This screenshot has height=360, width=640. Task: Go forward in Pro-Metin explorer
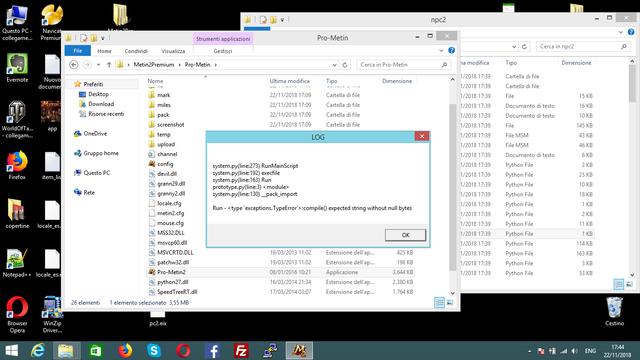click(87, 64)
